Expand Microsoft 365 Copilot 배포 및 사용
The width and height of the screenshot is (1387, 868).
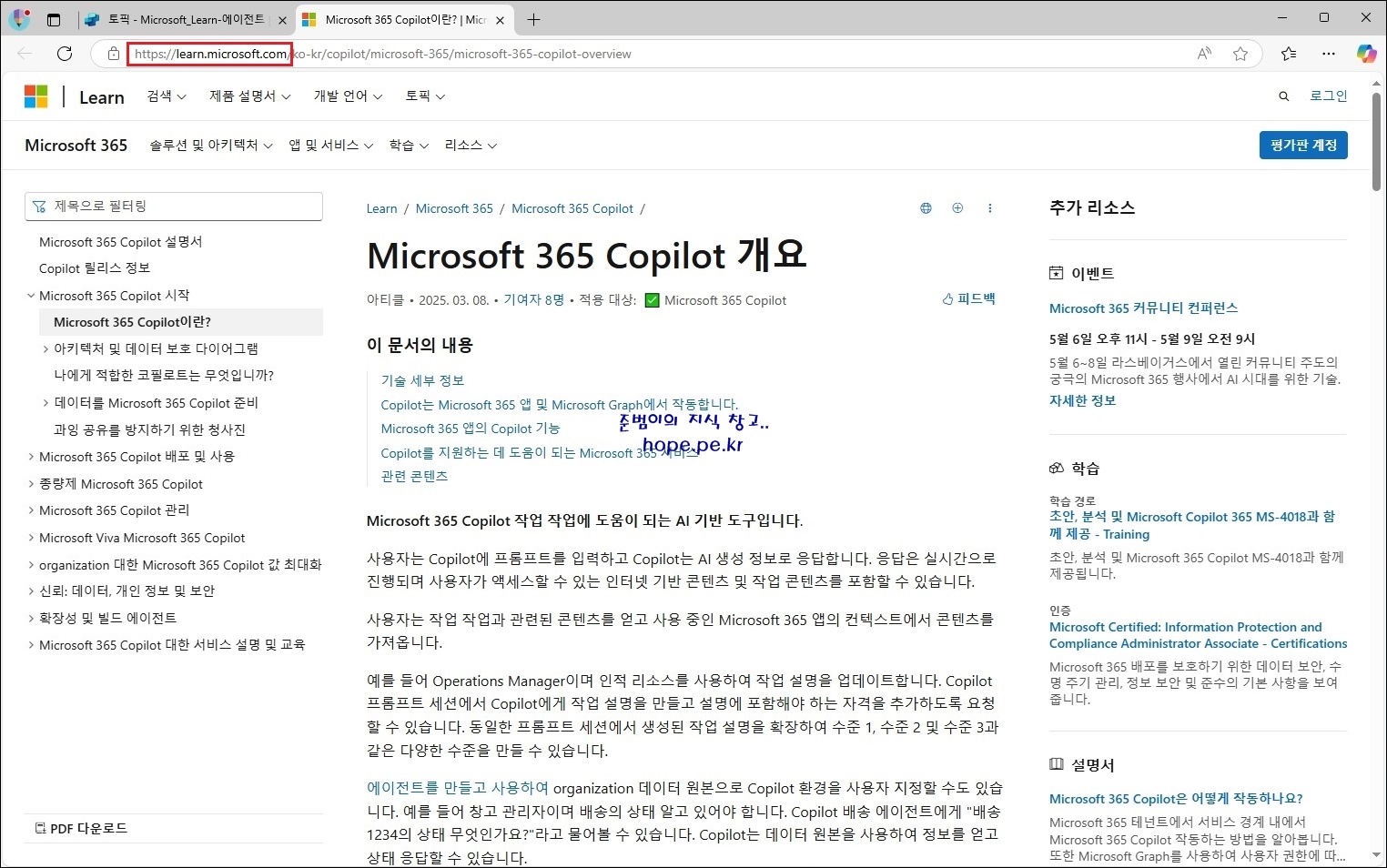137,456
